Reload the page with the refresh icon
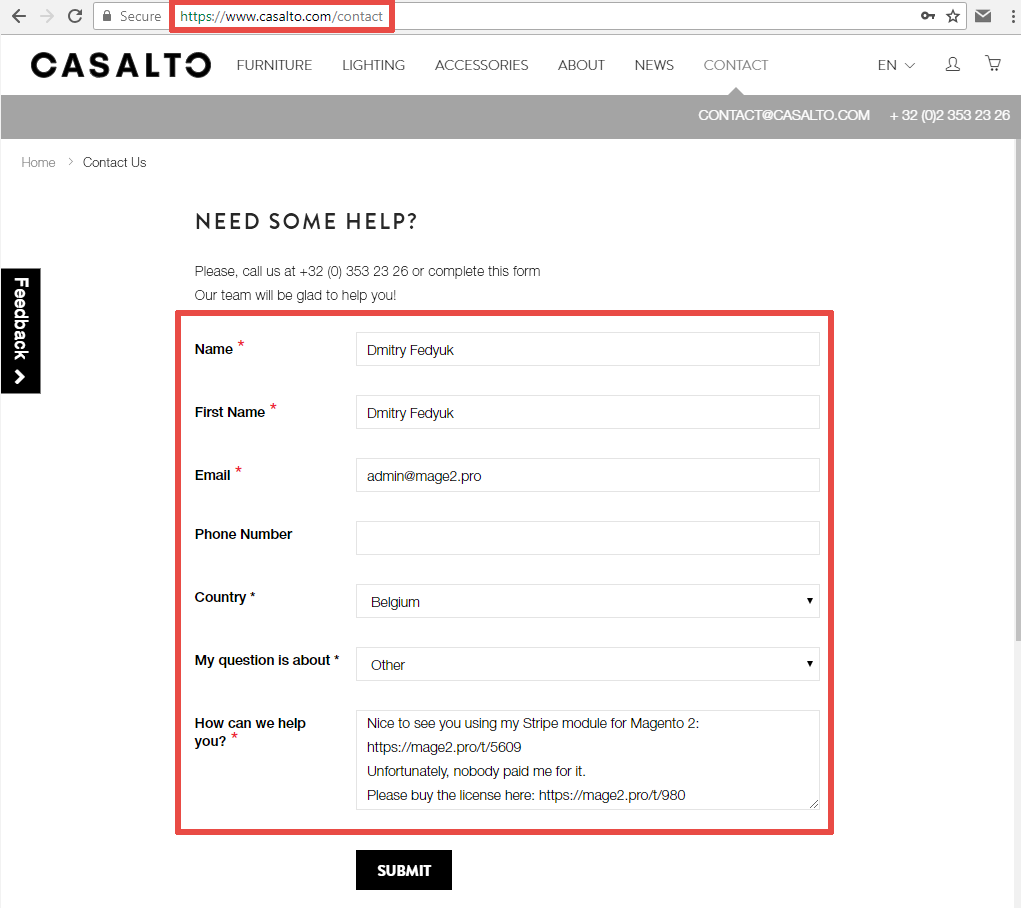The height and width of the screenshot is (908, 1021). 75,16
